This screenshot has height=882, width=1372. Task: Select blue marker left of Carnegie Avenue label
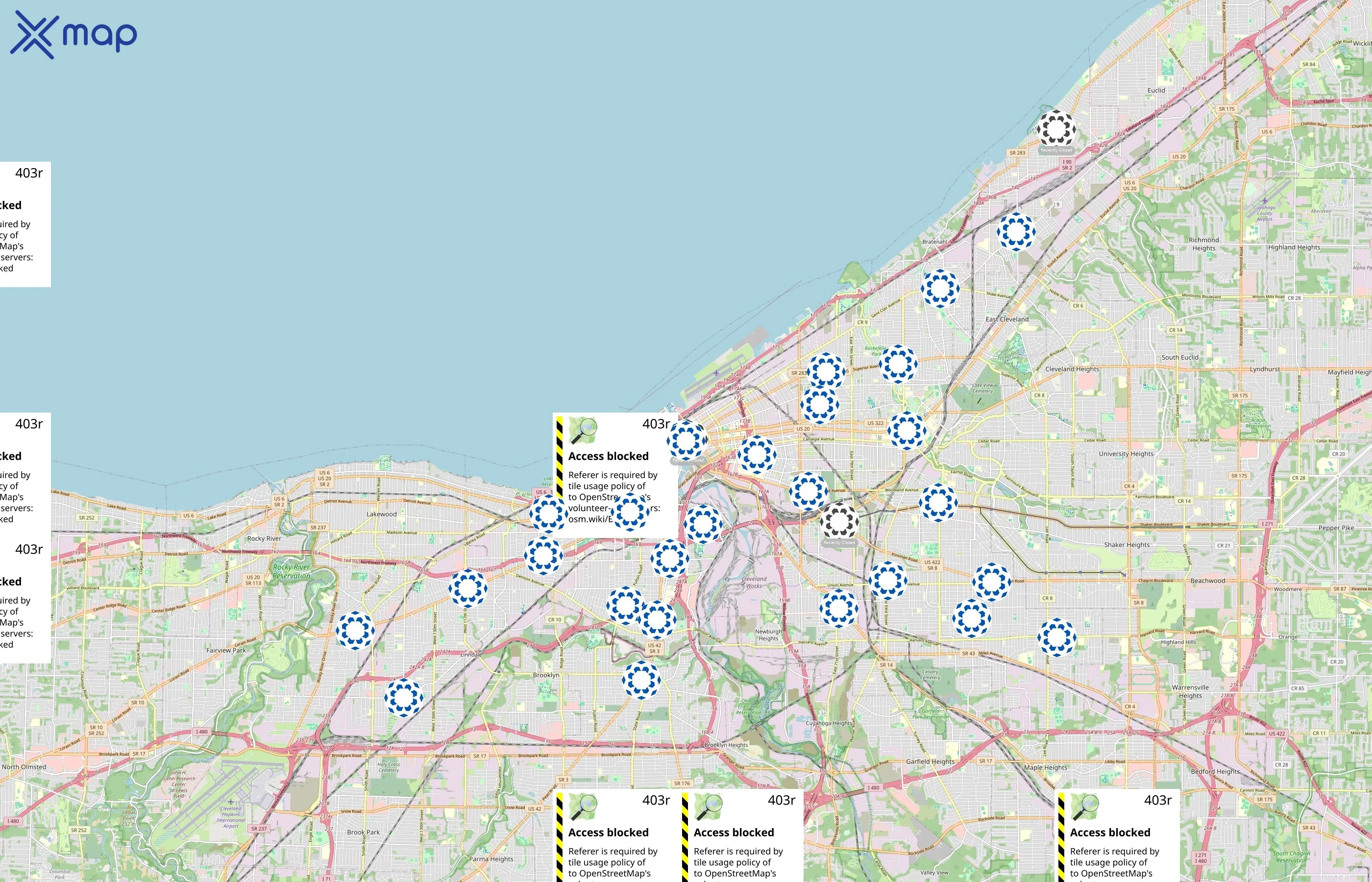pos(757,454)
